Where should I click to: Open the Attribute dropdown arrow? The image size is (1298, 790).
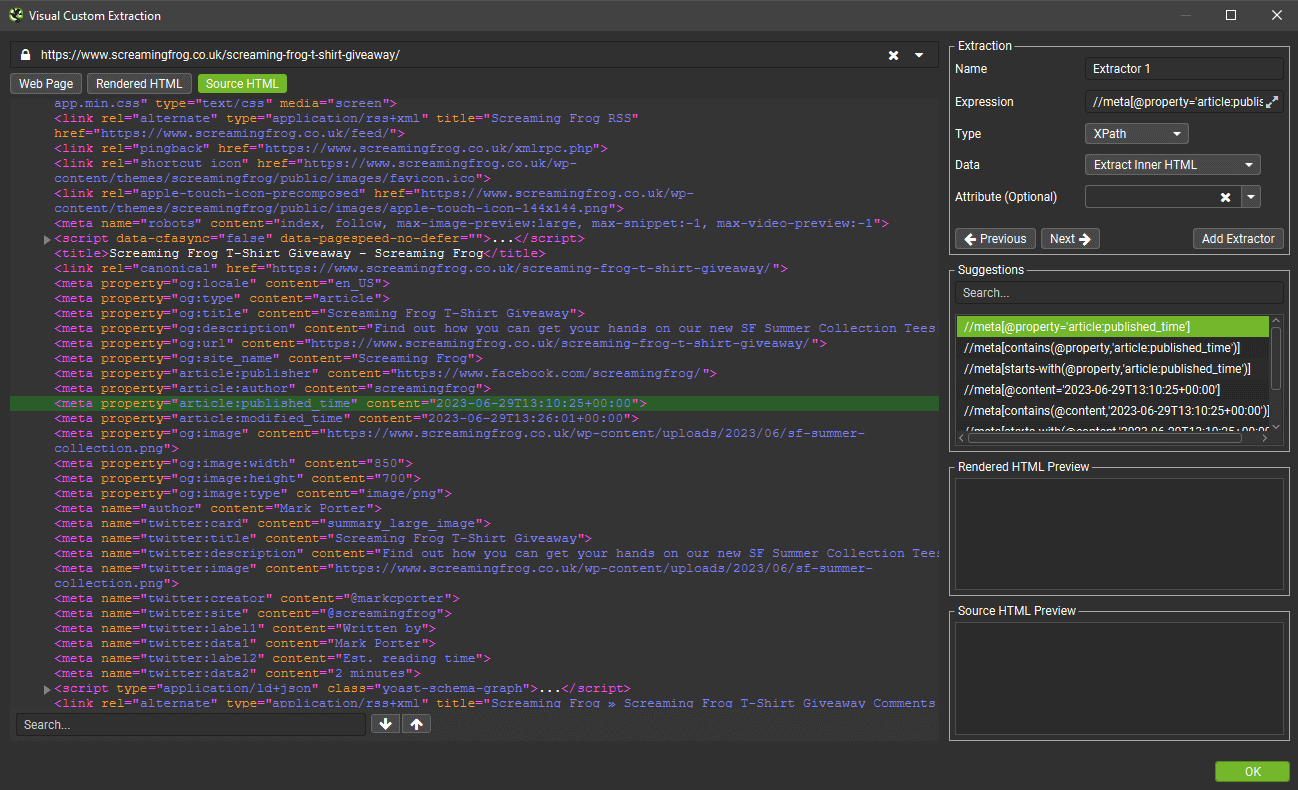point(1252,197)
